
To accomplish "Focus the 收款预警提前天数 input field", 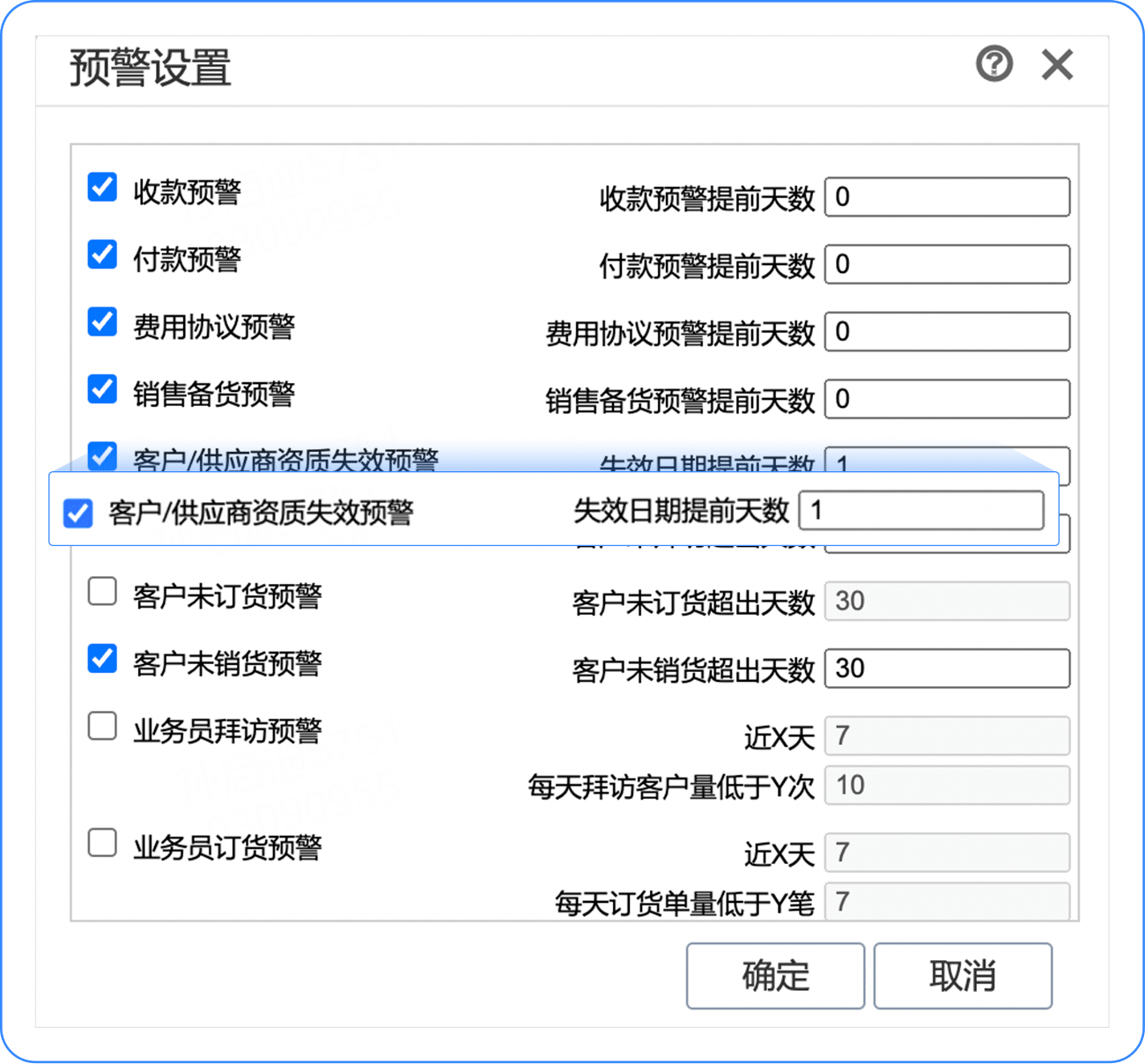I will click(947, 197).
